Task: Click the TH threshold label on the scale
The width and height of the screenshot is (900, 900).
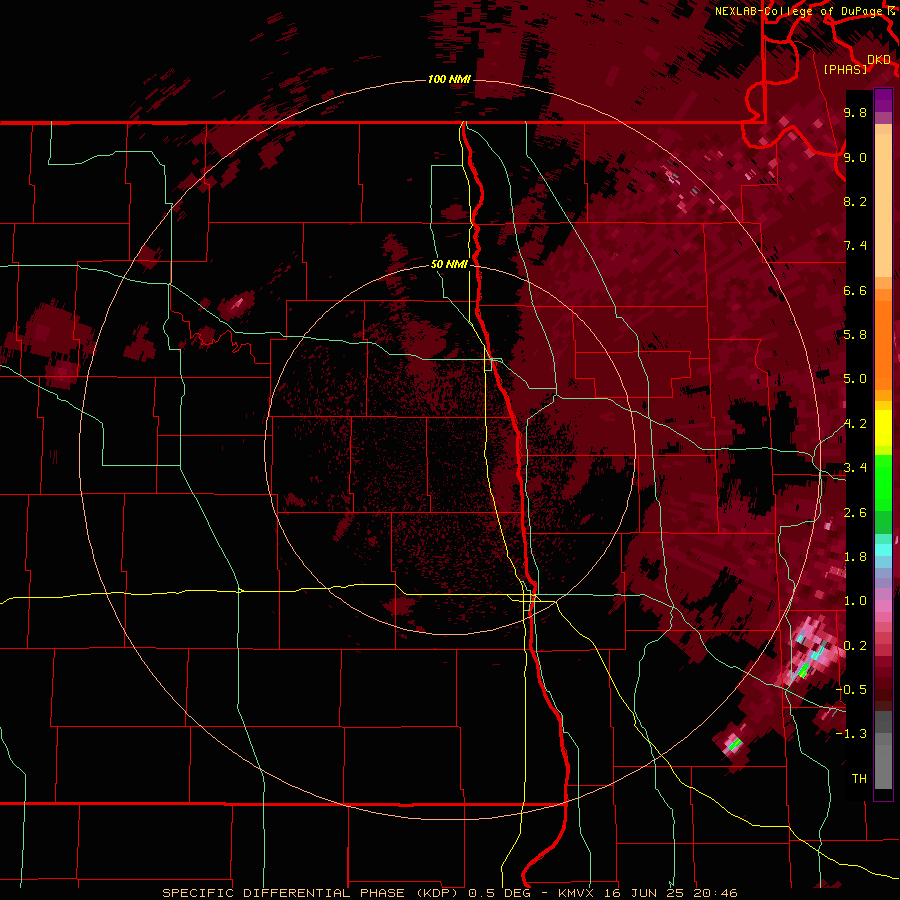Action: tap(859, 779)
